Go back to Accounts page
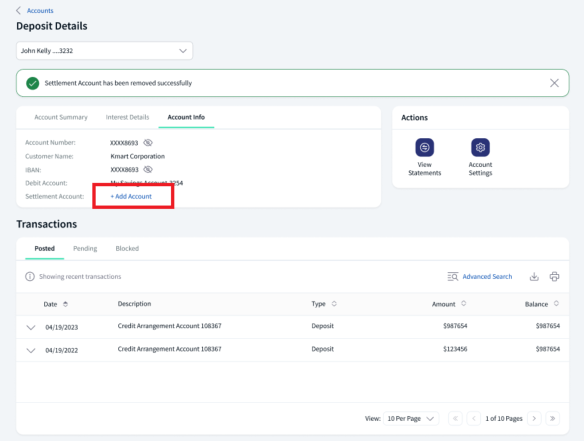This screenshot has height=441, width=584. point(40,10)
